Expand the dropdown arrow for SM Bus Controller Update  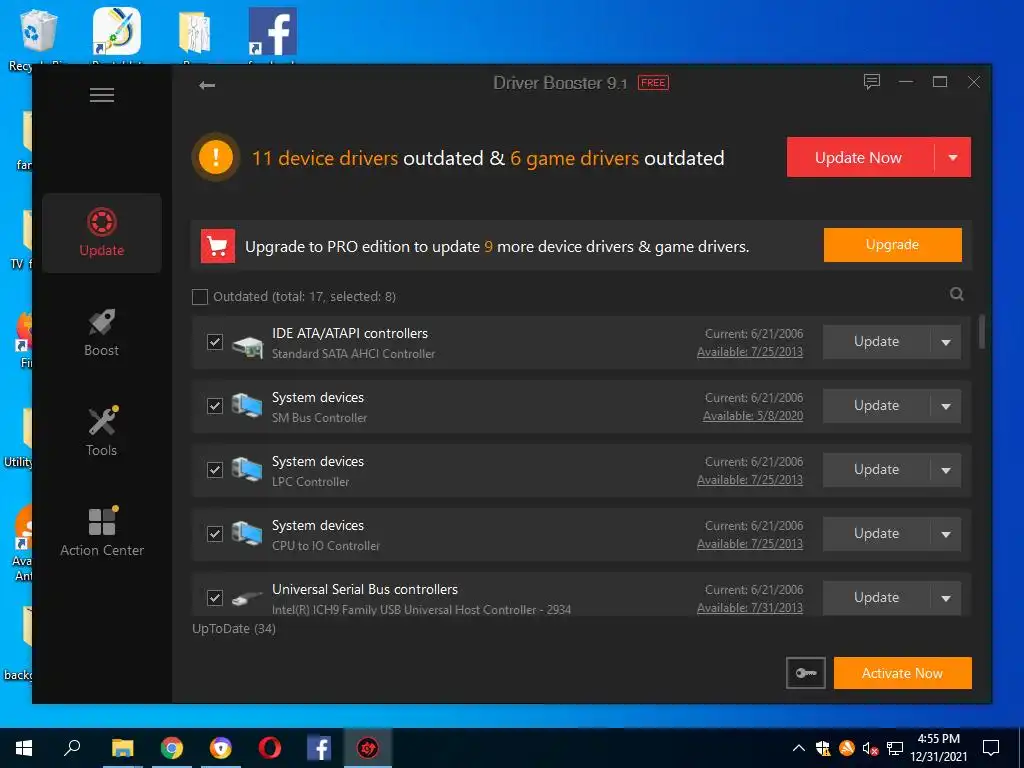[946, 406]
